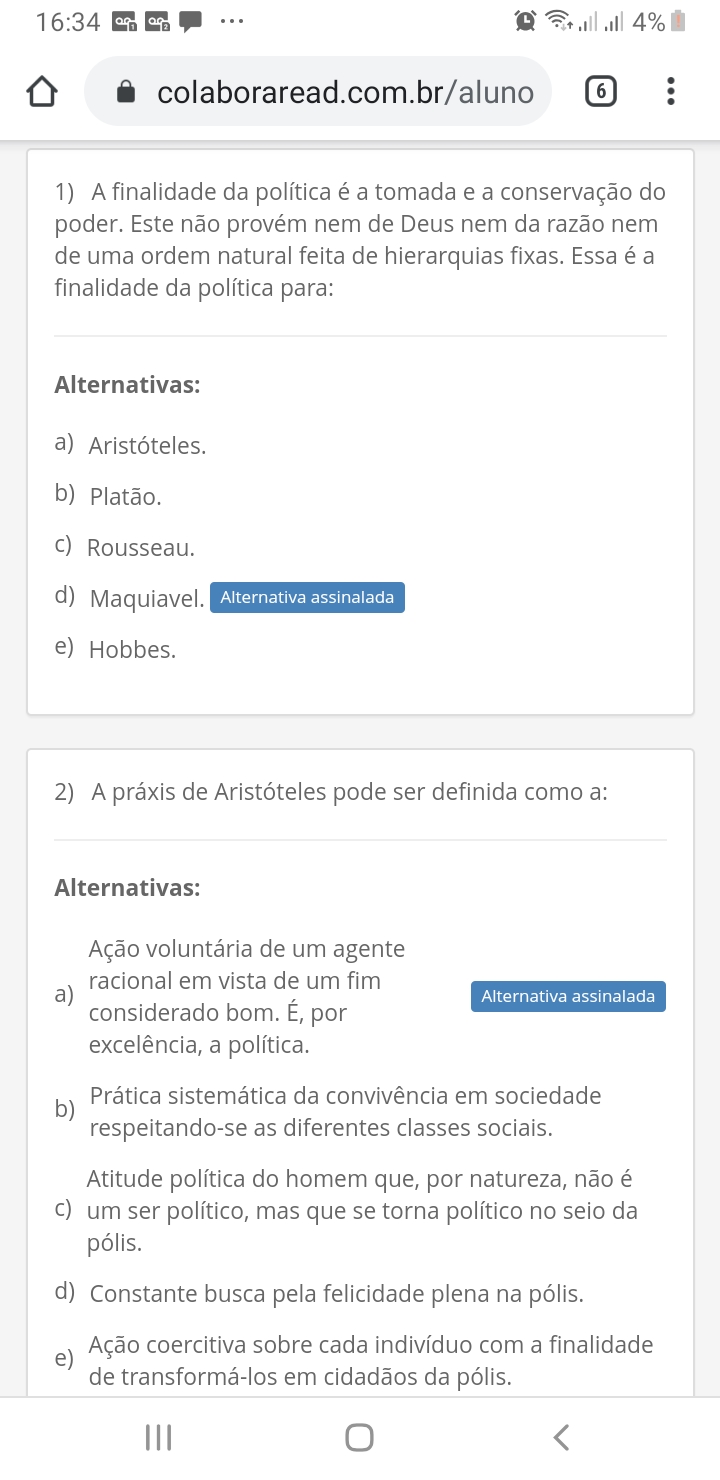Image resolution: width=720 pixels, height=1480 pixels.
Task: Select answer Hobbes in question 1
Action: tap(132, 650)
